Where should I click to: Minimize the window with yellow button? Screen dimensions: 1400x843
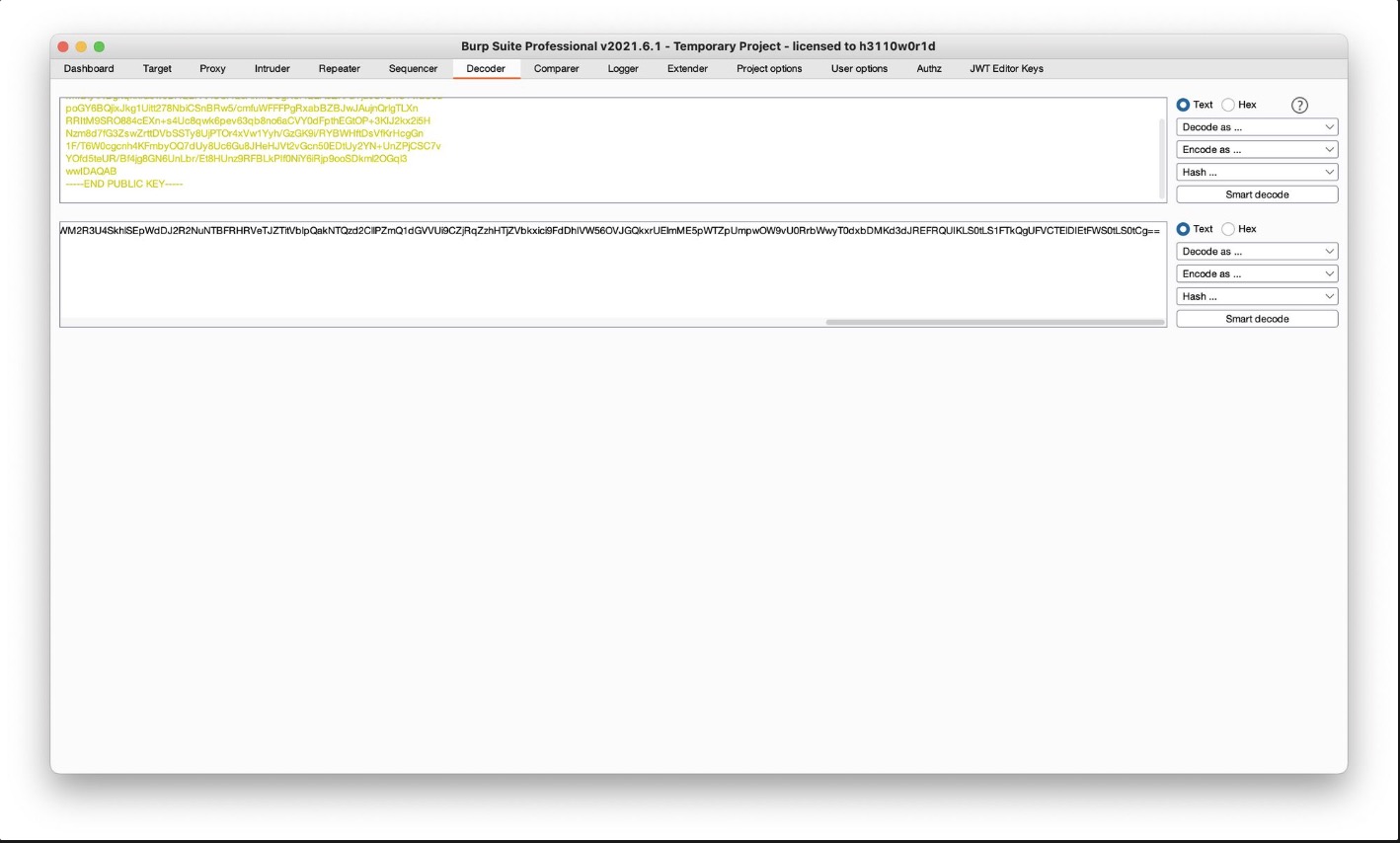point(81,46)
